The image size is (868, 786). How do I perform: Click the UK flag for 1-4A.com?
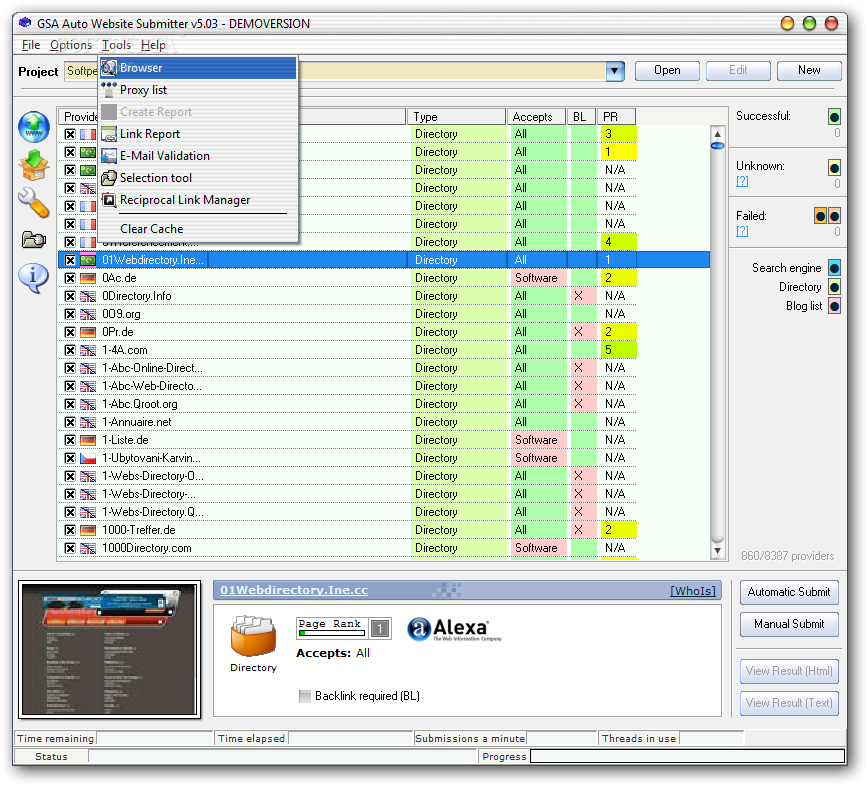[88, 350]
